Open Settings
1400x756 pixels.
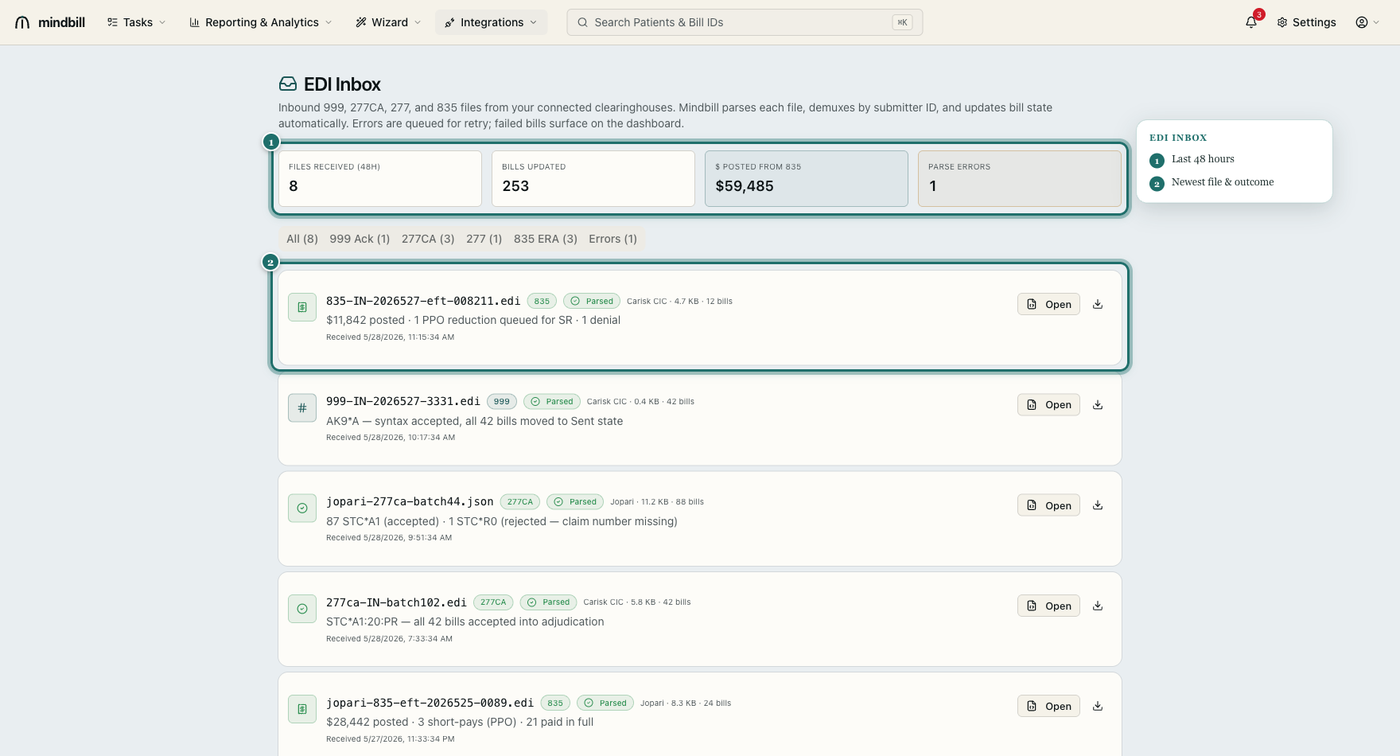coord(1306,22)
